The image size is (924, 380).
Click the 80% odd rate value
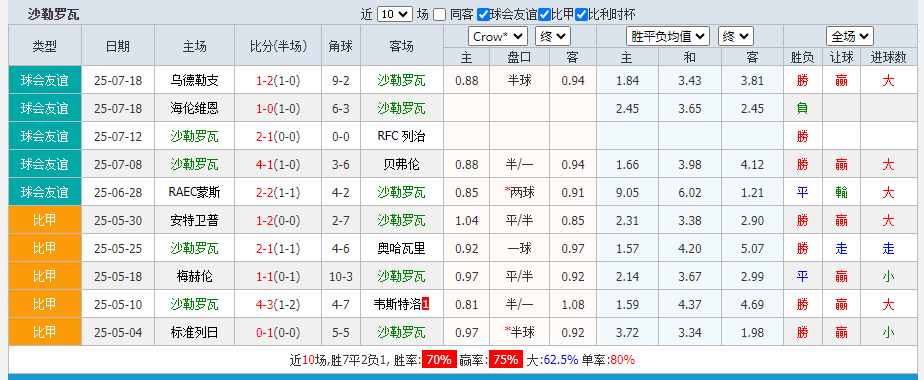pos(622,359)
